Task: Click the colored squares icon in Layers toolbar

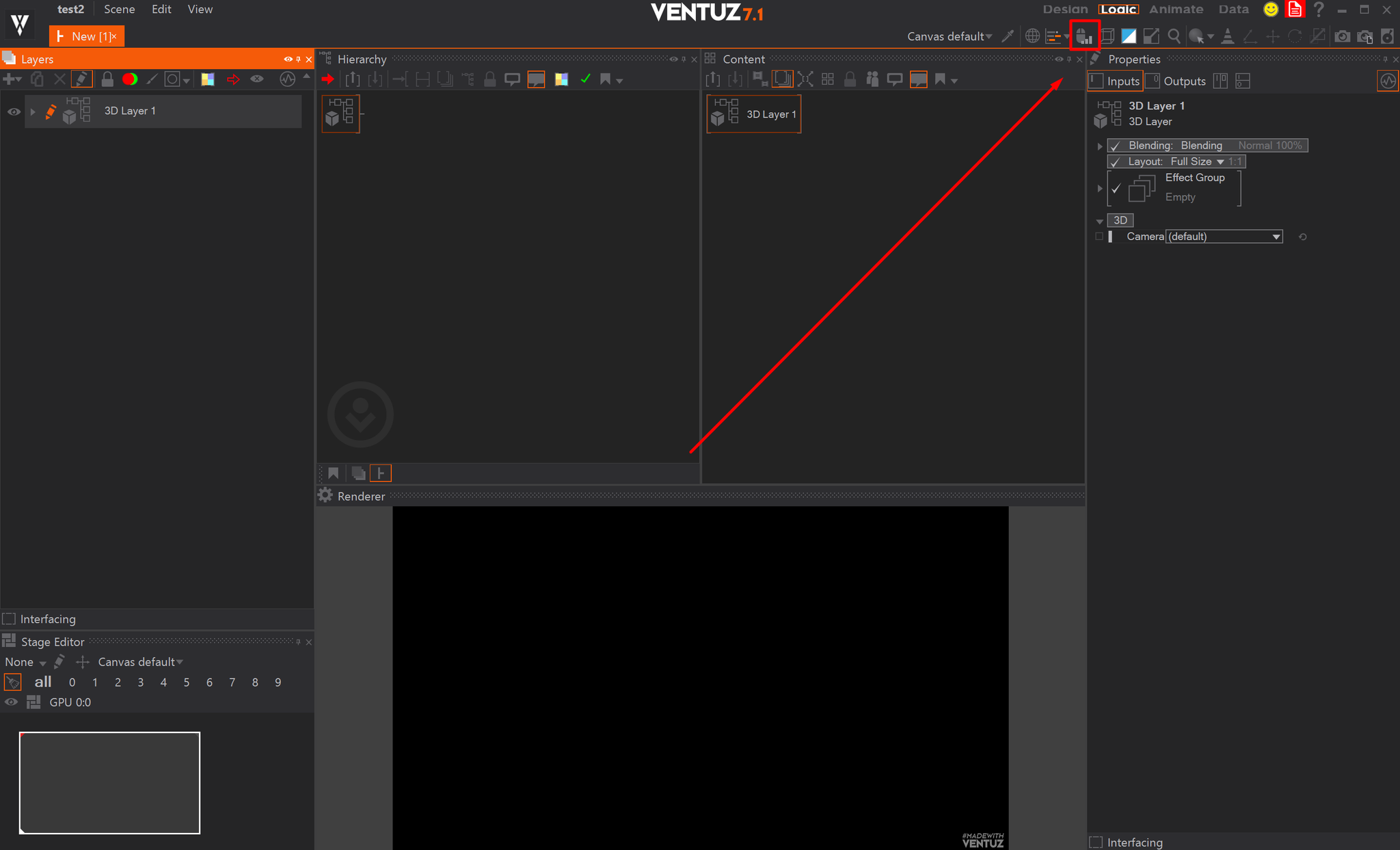Action: tap(208, 79)
